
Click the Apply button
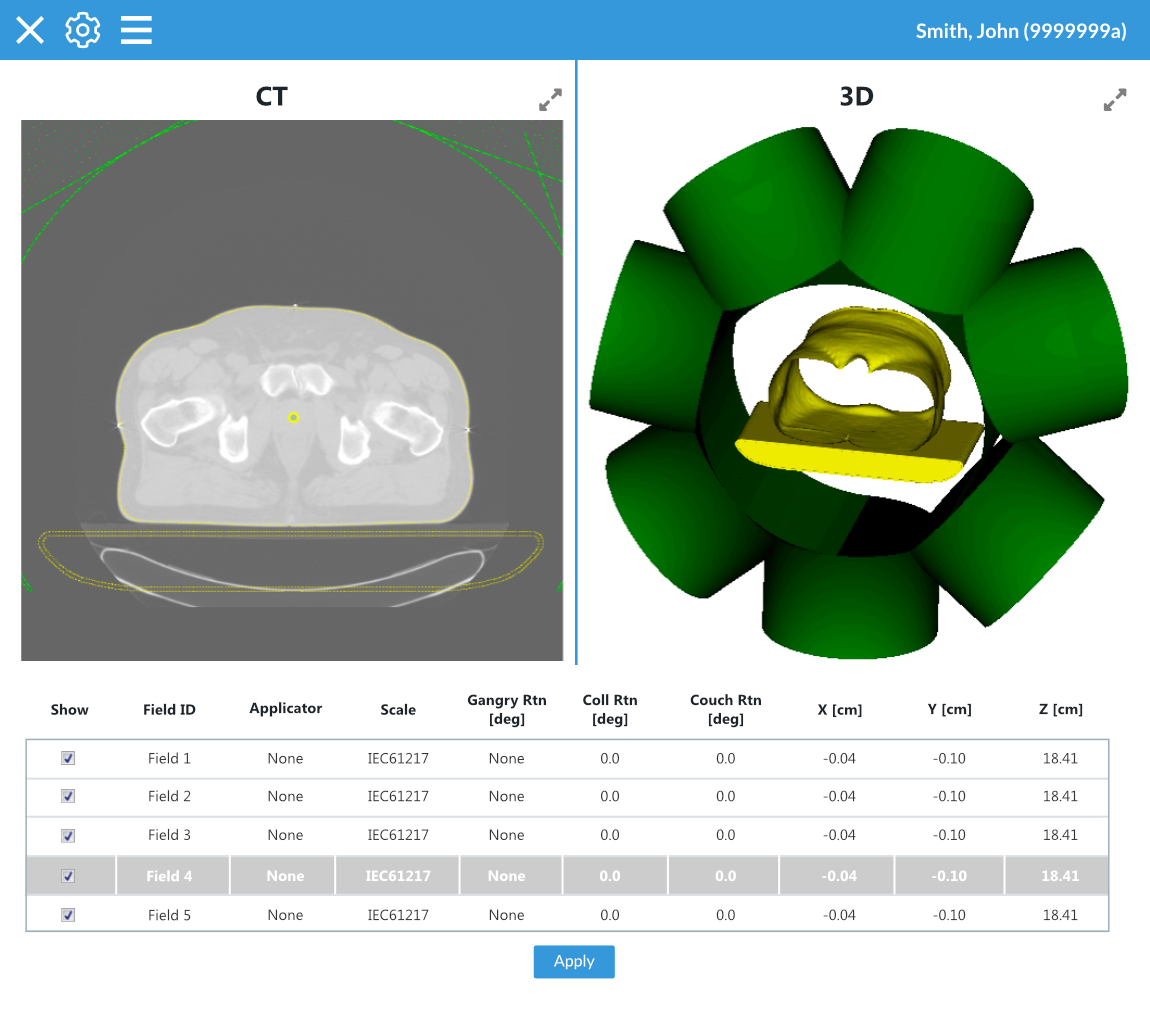click(574, 961)
